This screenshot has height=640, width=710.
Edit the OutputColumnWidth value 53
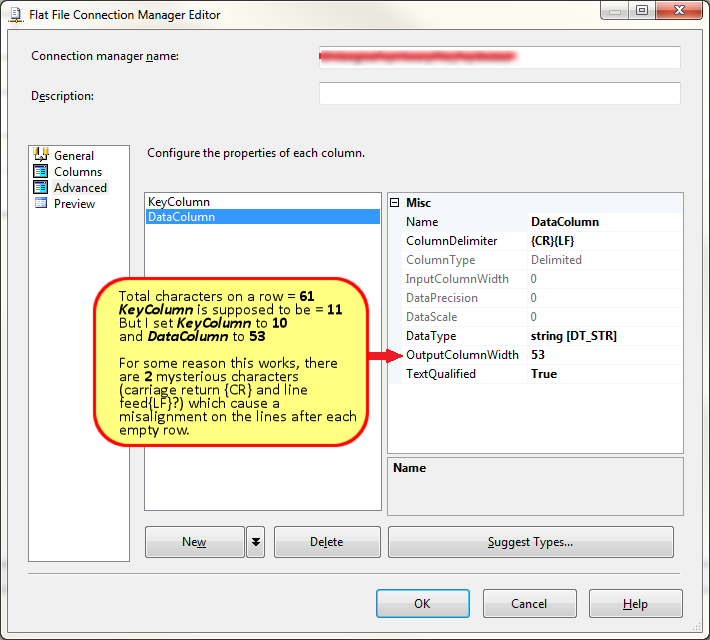pyautogui.click(x=604, y=355)
